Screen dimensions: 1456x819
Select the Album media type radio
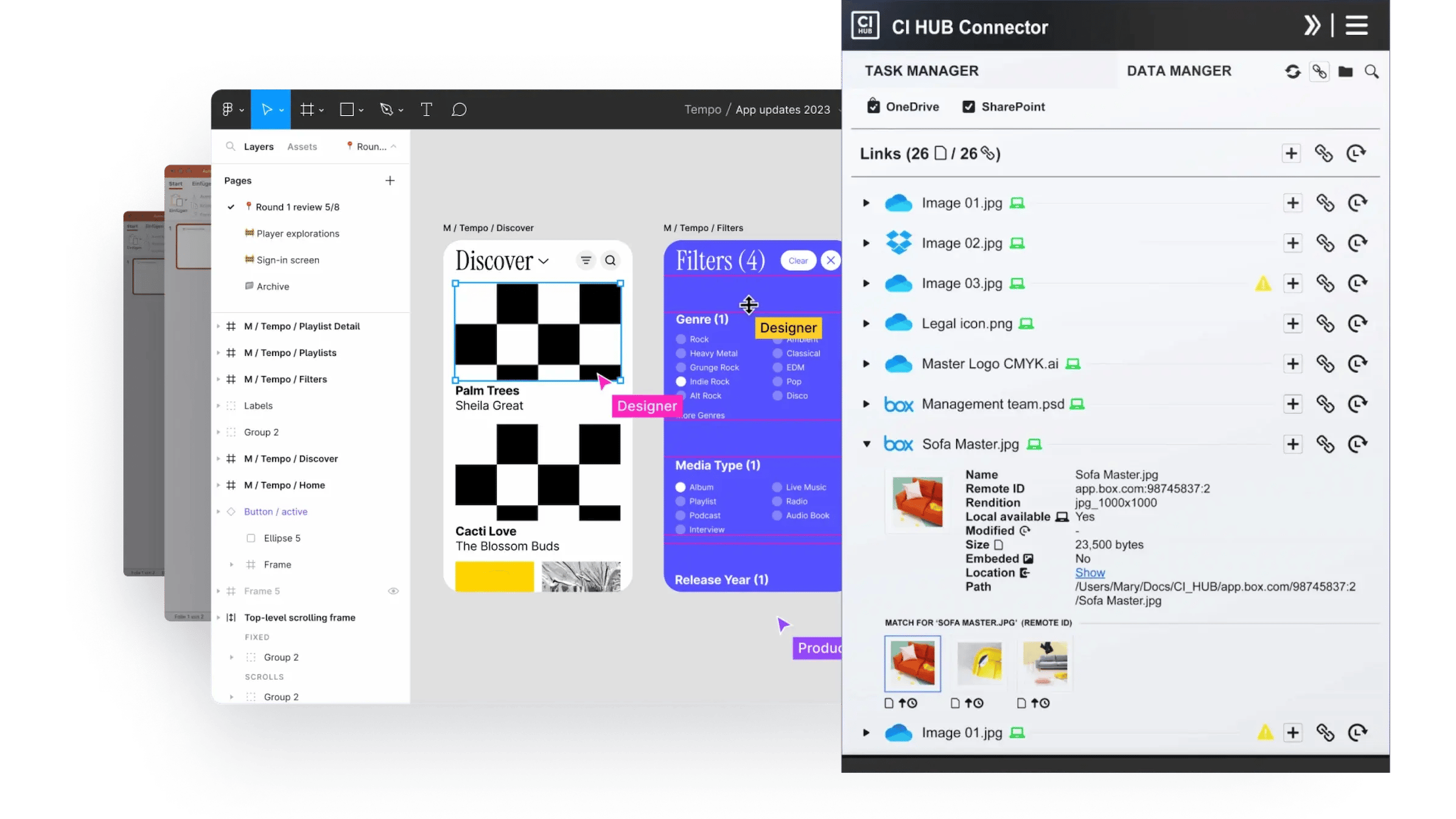(681, 487)
